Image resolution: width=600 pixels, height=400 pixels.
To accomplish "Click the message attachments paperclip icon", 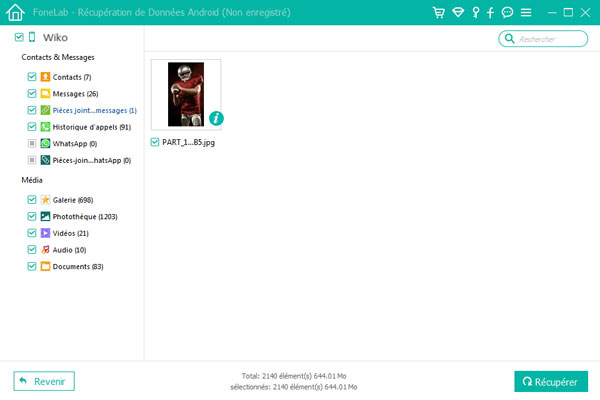I will 45,110.
